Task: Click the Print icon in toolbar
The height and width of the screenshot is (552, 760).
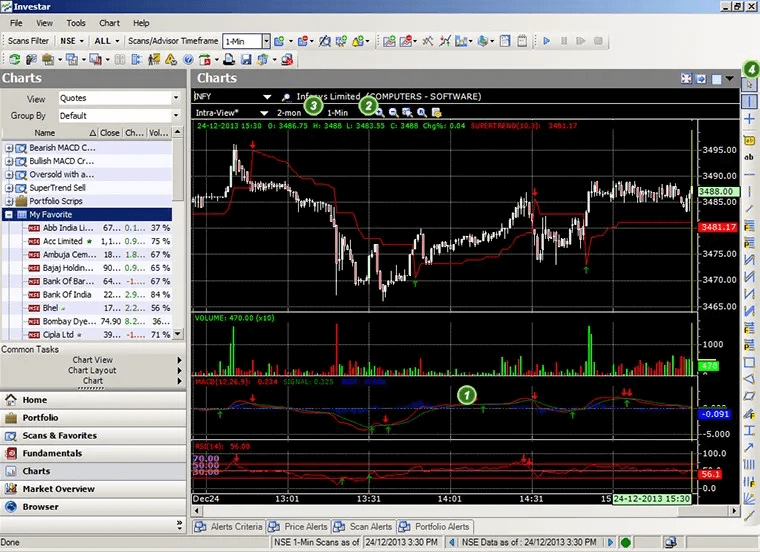Action: 229,59
